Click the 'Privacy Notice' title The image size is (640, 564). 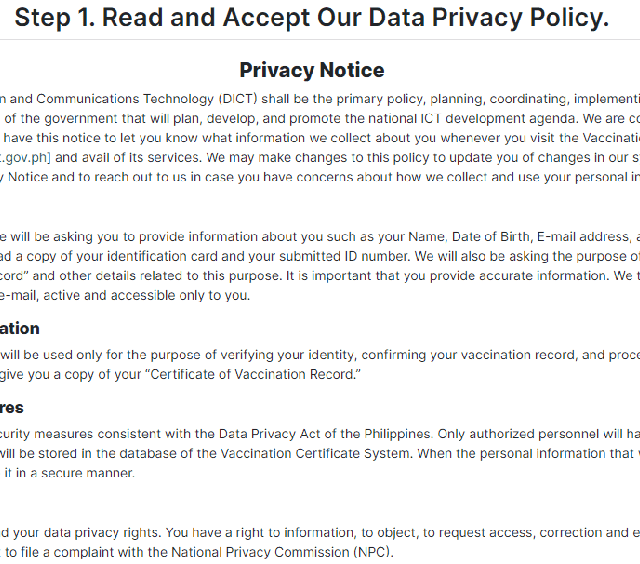pos(312,70)
